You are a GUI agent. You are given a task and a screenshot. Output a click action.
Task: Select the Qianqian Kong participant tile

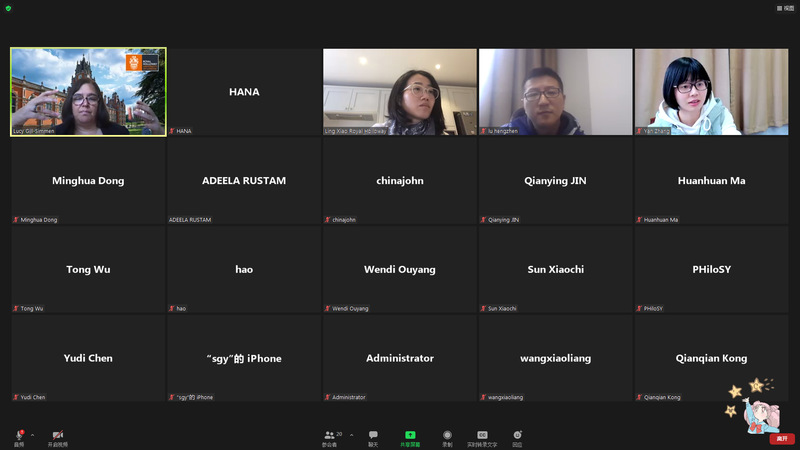pyautogui.click(x=711, y=358)
